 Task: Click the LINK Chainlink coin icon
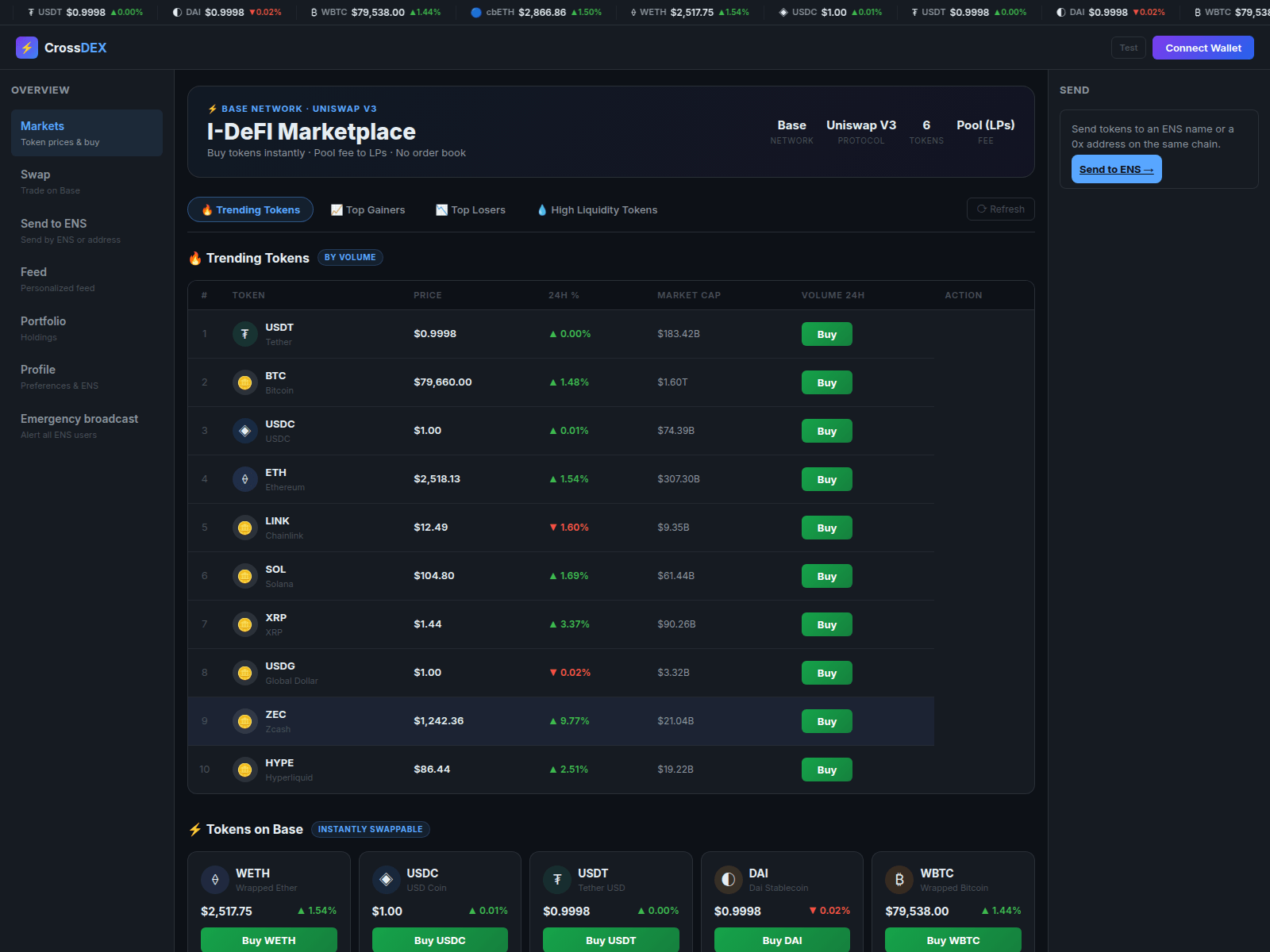click(245, 528)
